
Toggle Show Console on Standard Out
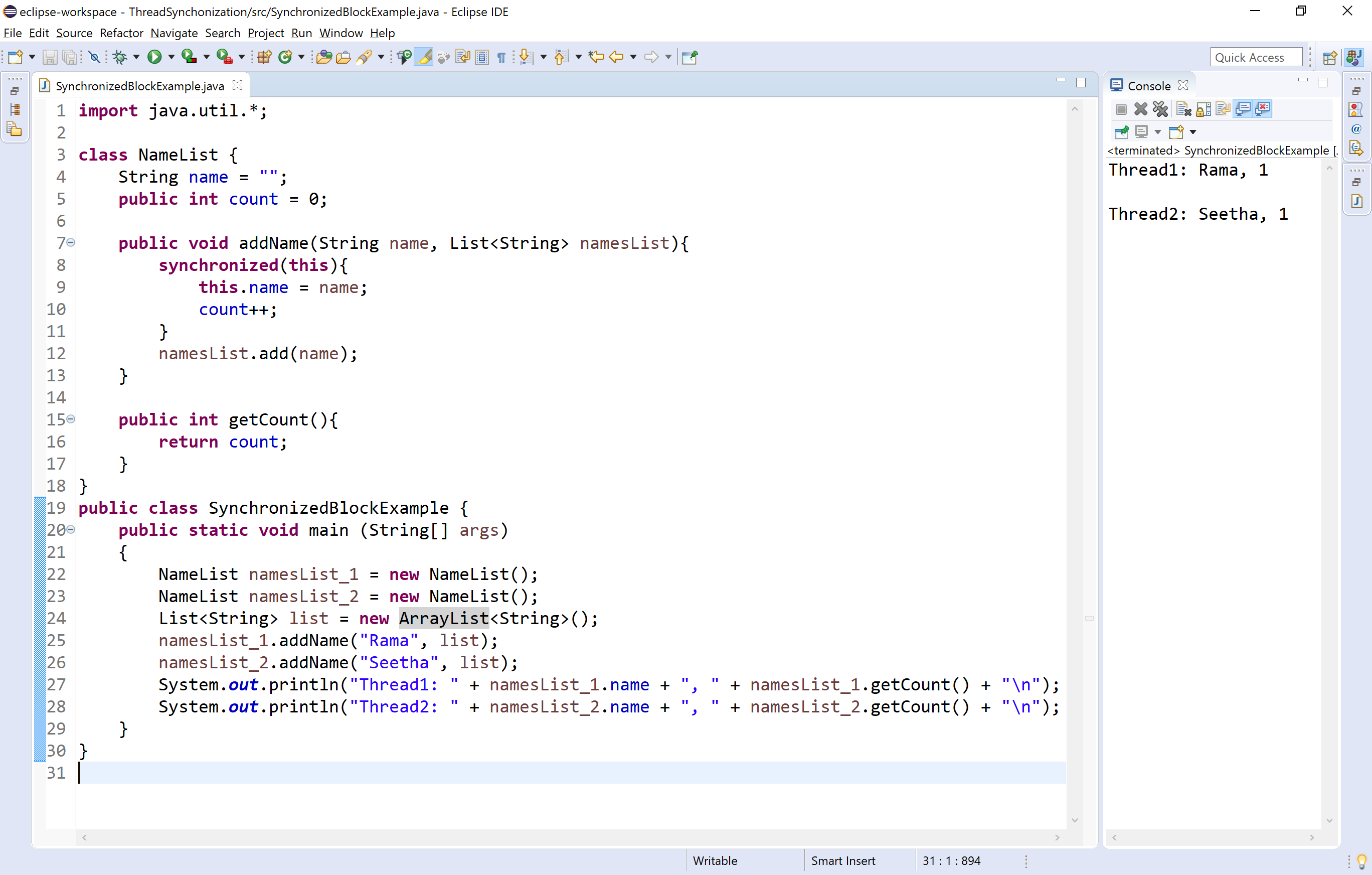1243,108
